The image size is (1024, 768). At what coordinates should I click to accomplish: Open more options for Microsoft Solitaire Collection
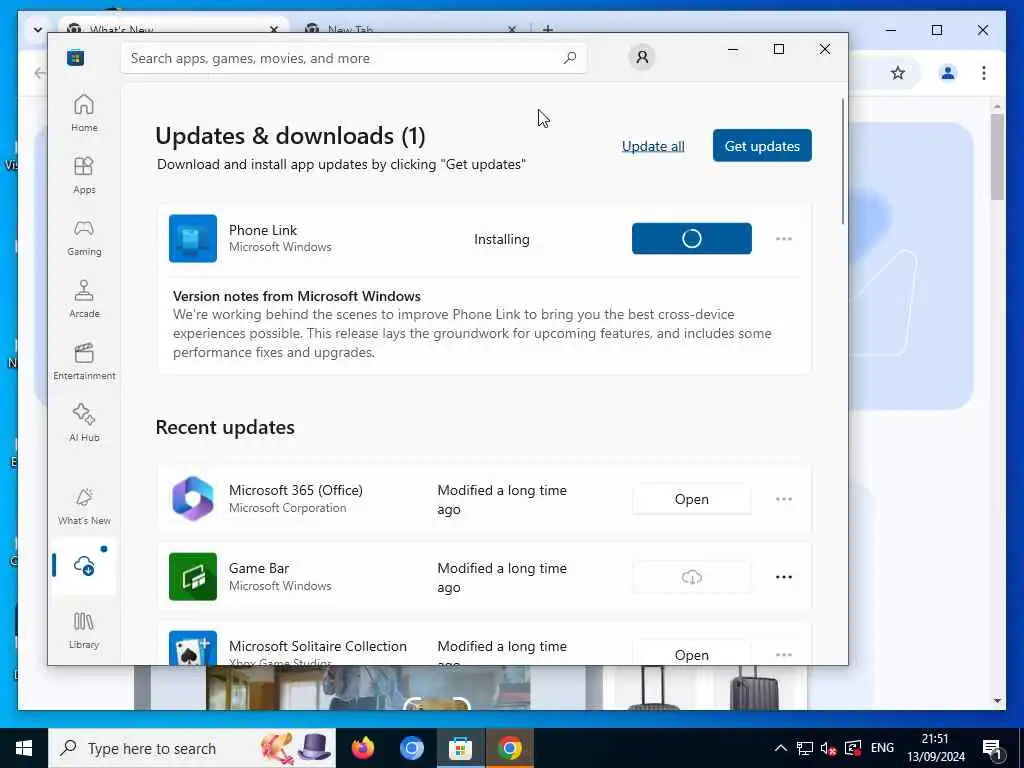pyautogui.click(x=784, y=654)
